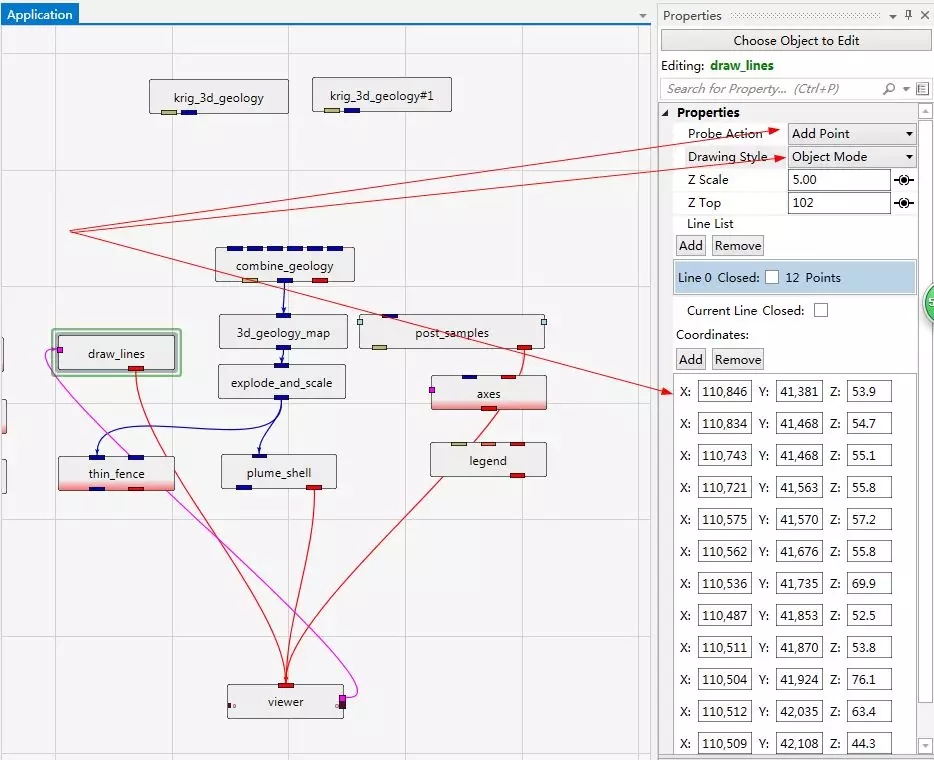Toggle Current Line Closed checkbox
The width and height of the screenshot is (934, 760).
(x=821, y=310)
